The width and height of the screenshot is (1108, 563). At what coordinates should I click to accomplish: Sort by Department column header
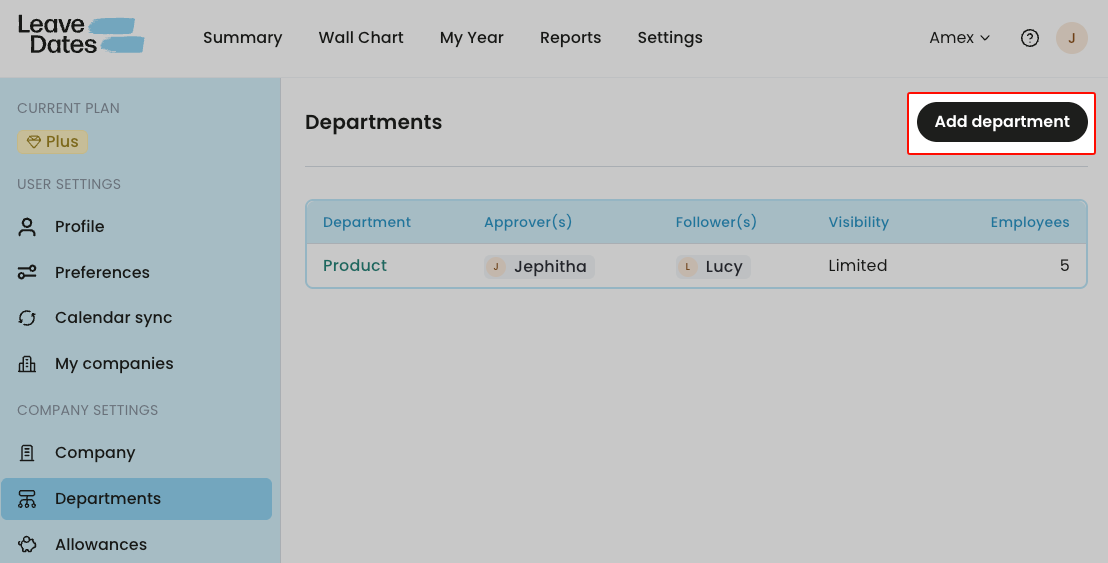click(367, 223)
